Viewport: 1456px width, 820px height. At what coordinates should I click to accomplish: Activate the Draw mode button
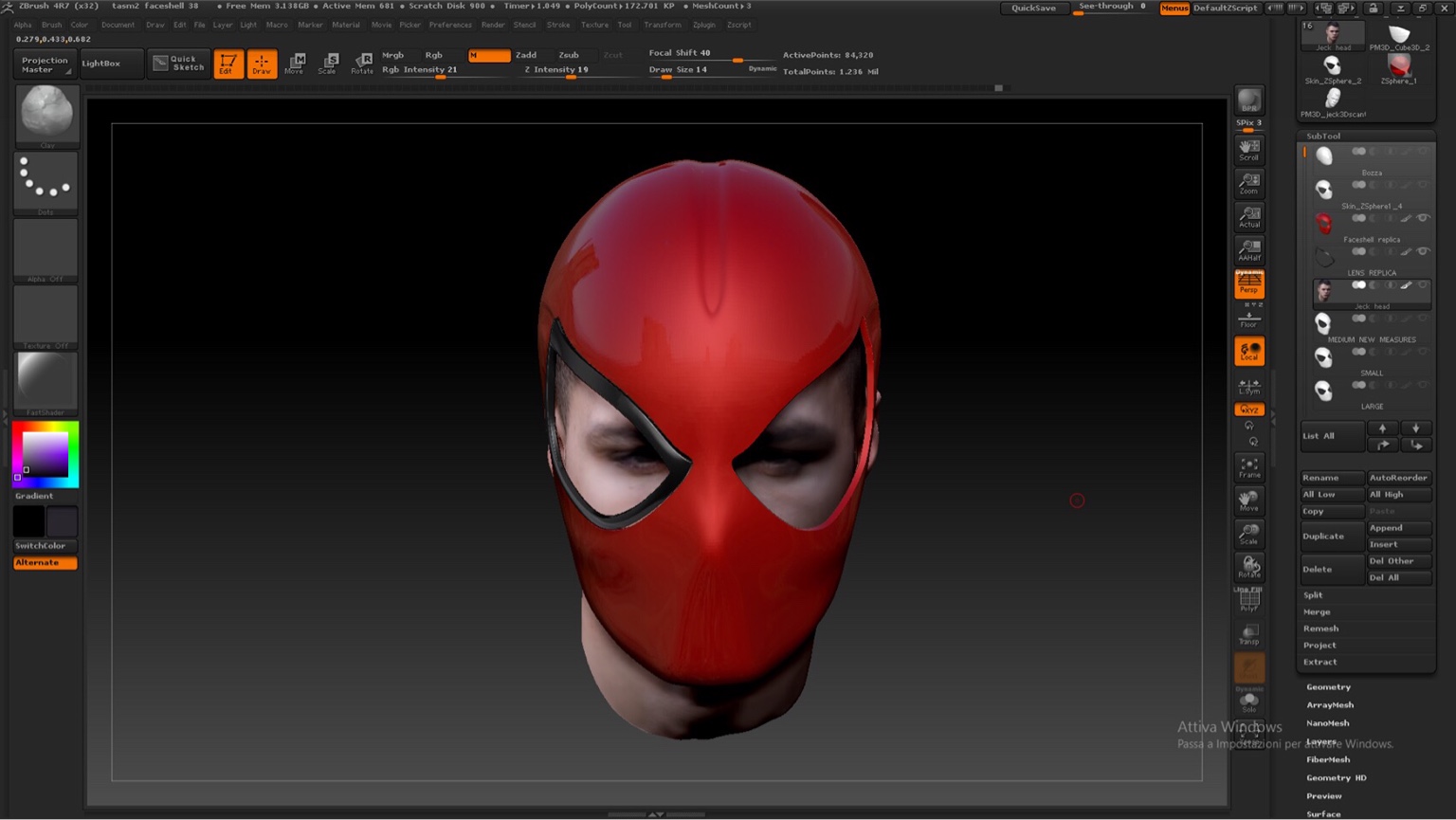(262, 64)
